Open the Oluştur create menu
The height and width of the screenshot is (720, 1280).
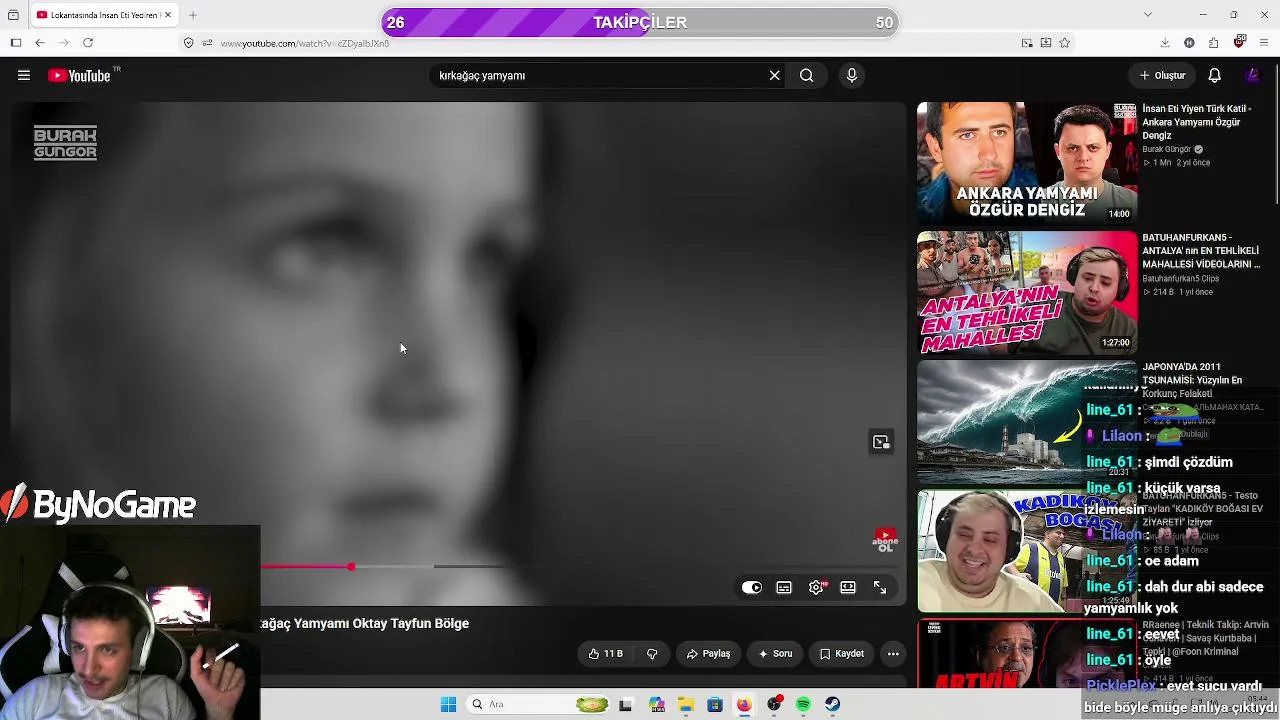(x=1162, y=75)
